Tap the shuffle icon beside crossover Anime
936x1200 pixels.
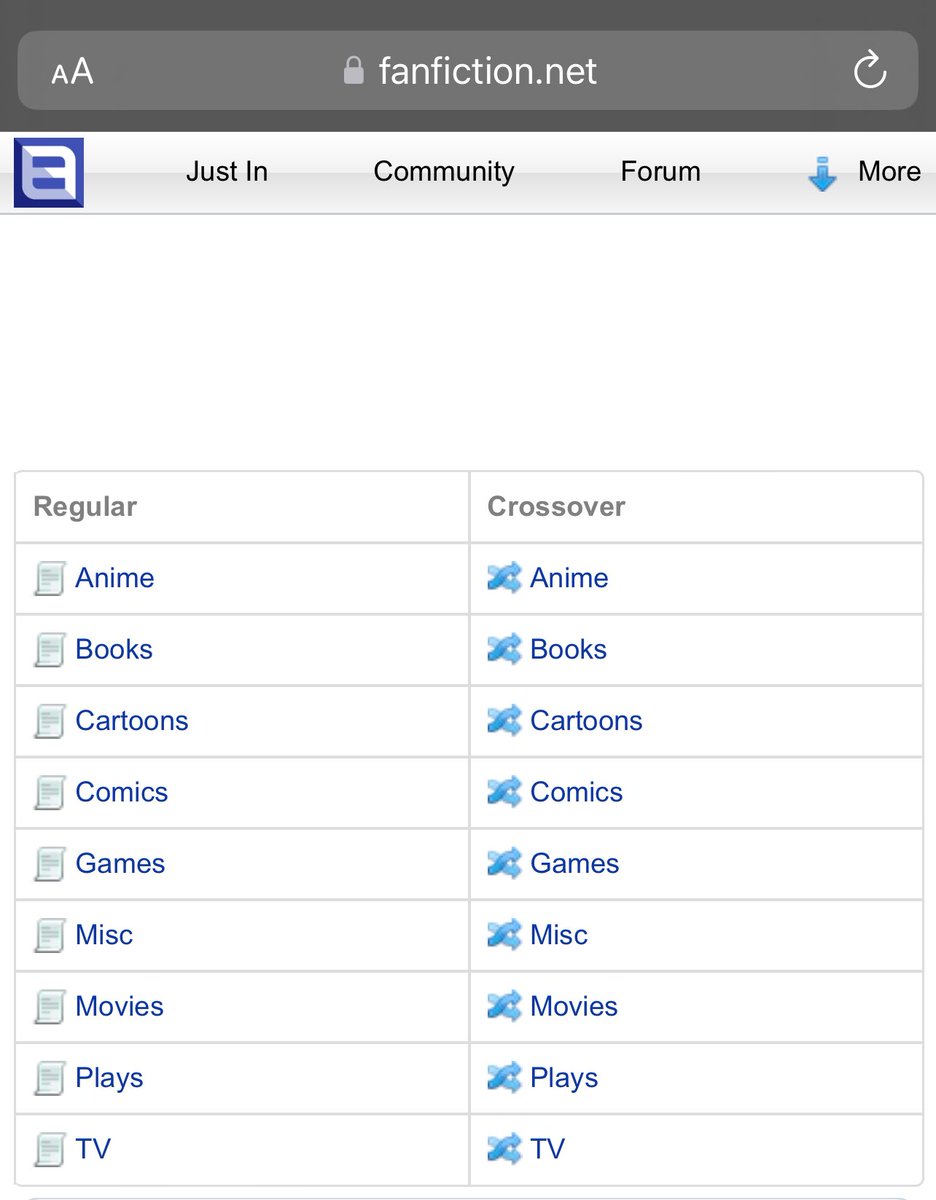tap(504, 578)
